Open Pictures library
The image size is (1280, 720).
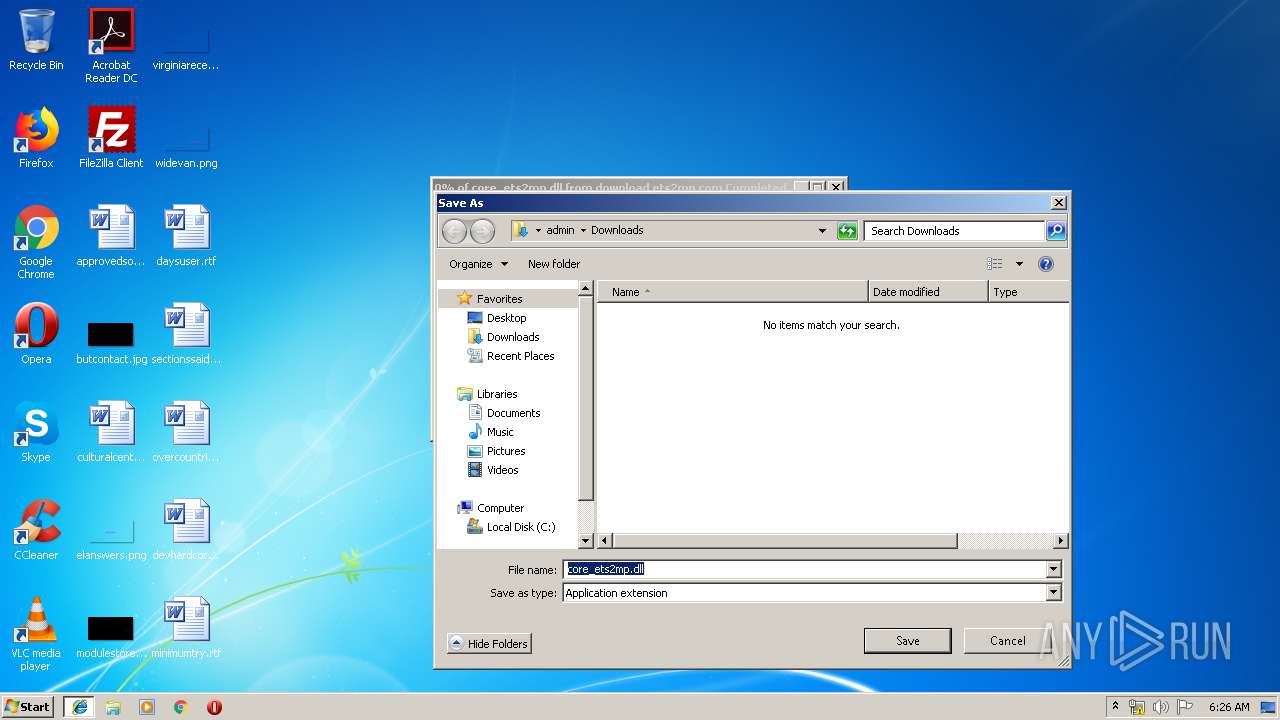pos(506,451)
